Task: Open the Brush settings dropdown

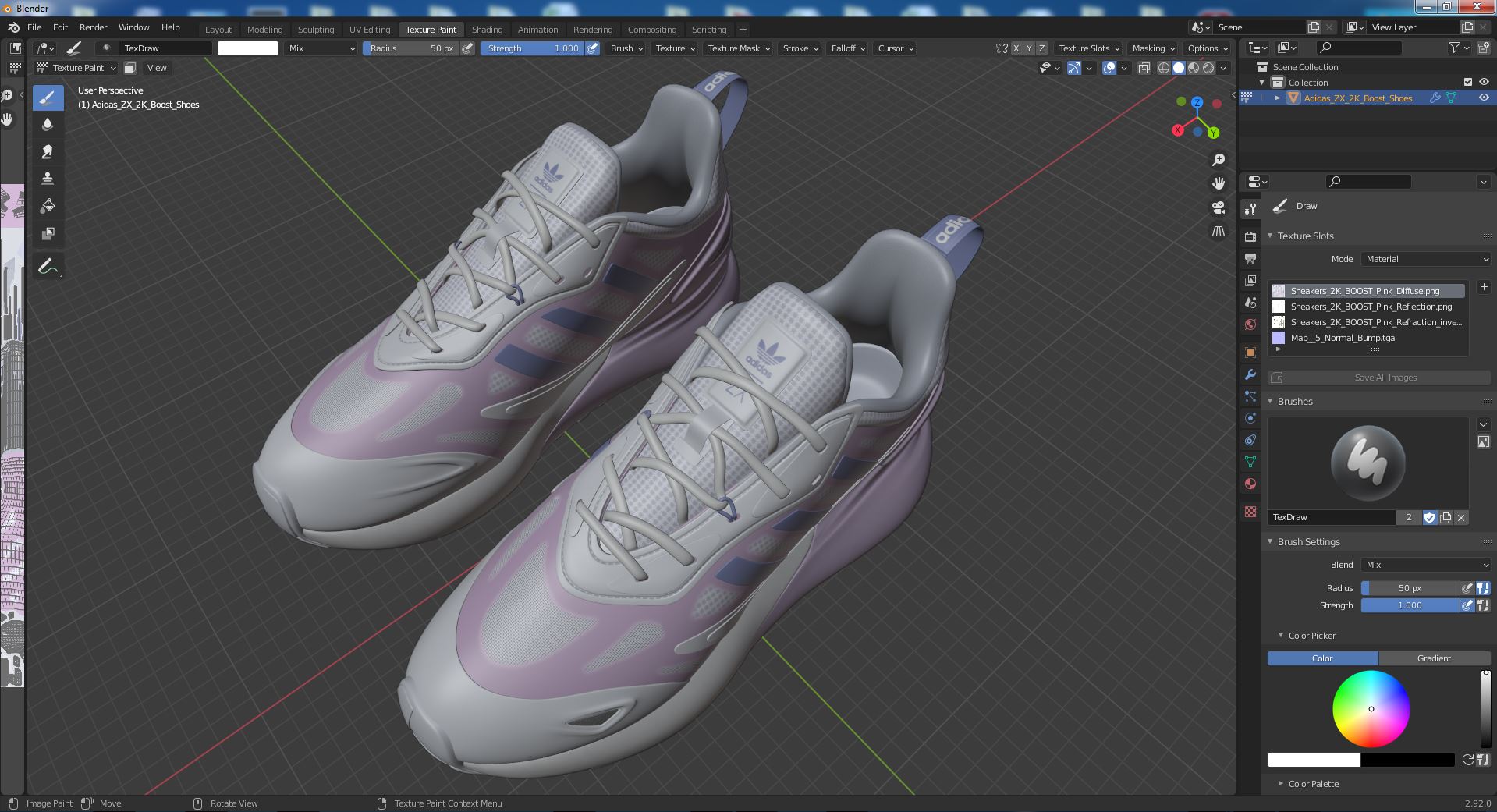Action: pos(626,48)
